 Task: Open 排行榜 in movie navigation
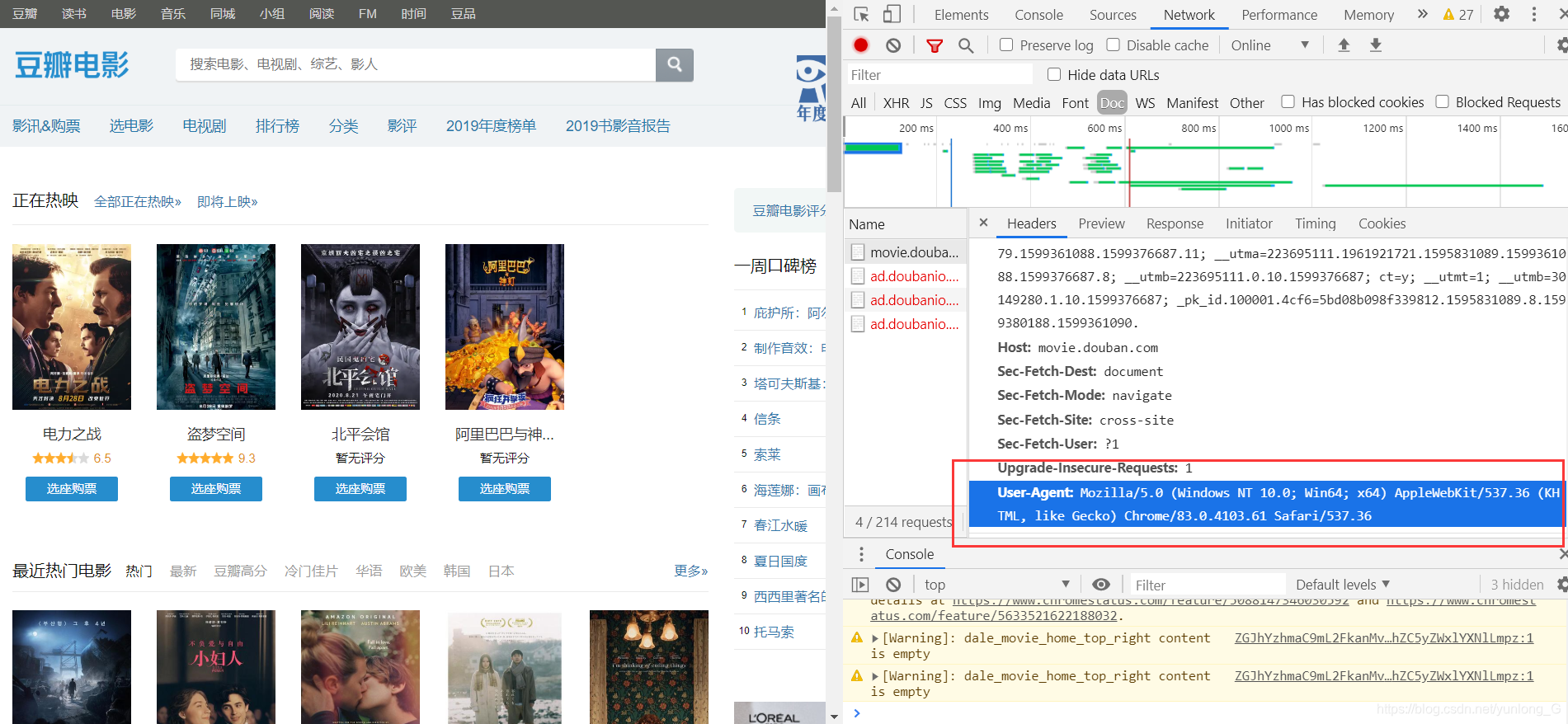coord(277,126)
